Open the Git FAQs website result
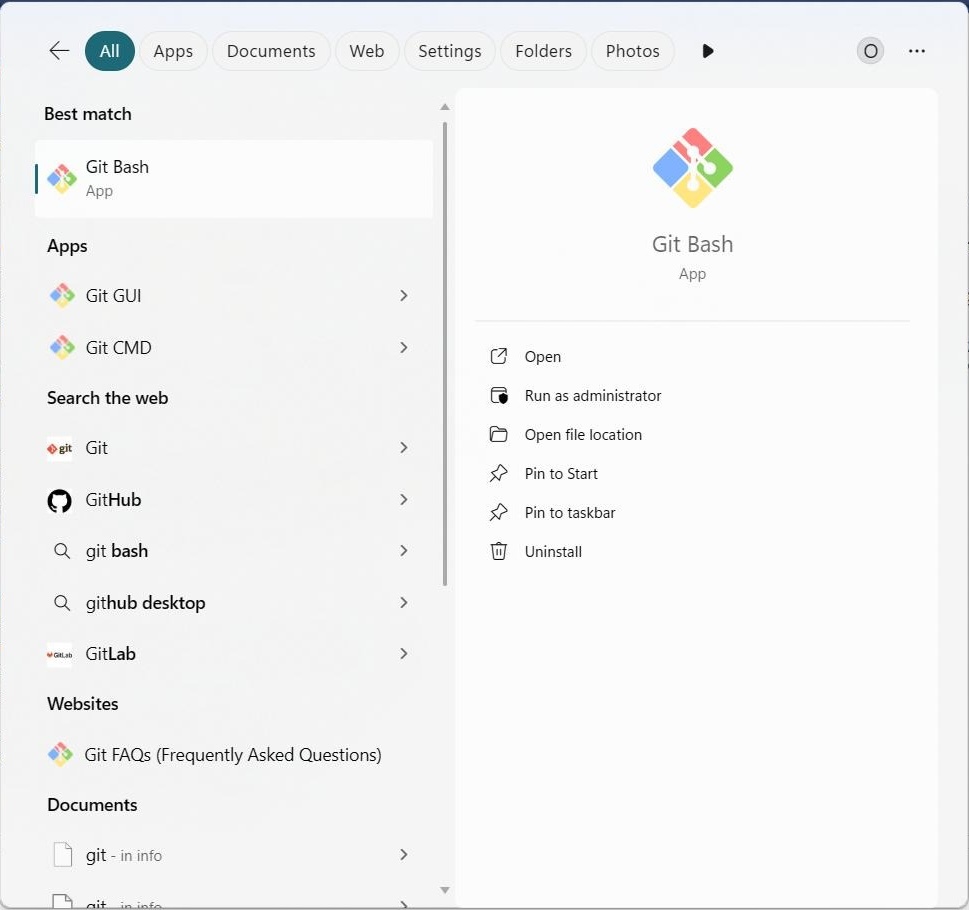 pyautogui.click(x=233, y=755)
